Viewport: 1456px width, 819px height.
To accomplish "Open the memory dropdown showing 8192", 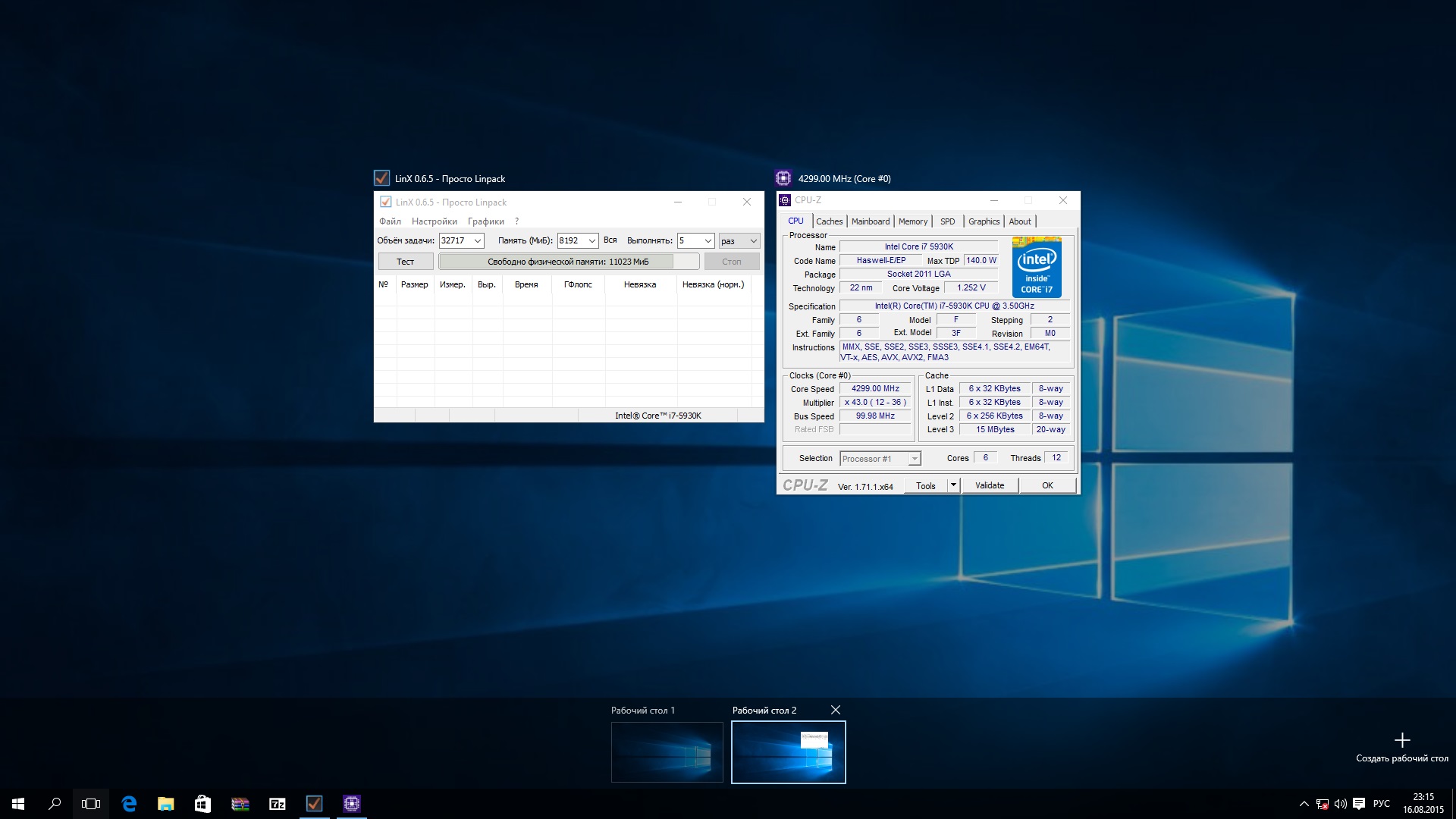I will pos(592,241).
